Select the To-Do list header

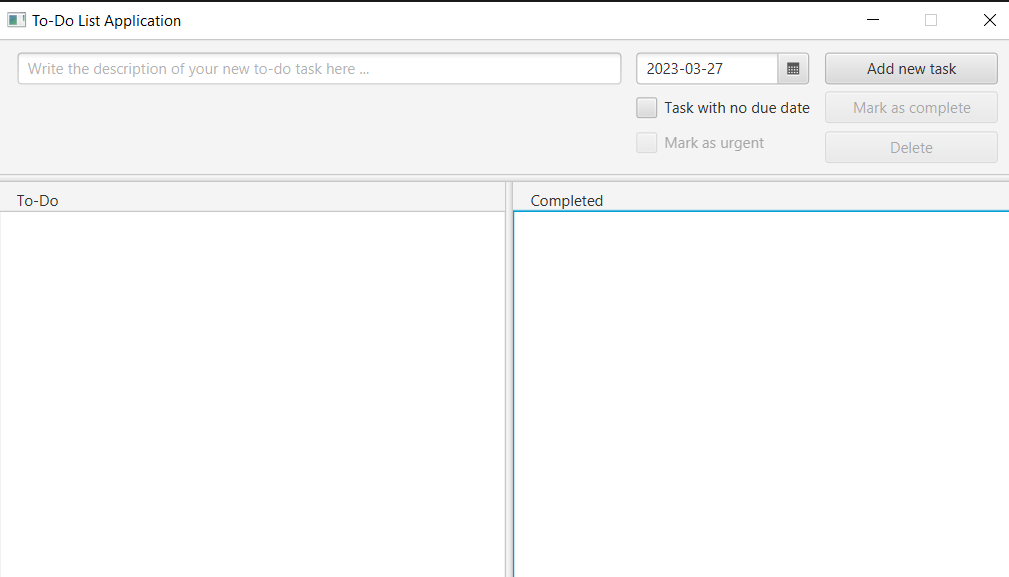pyautogui.click(x=37, y=201)
